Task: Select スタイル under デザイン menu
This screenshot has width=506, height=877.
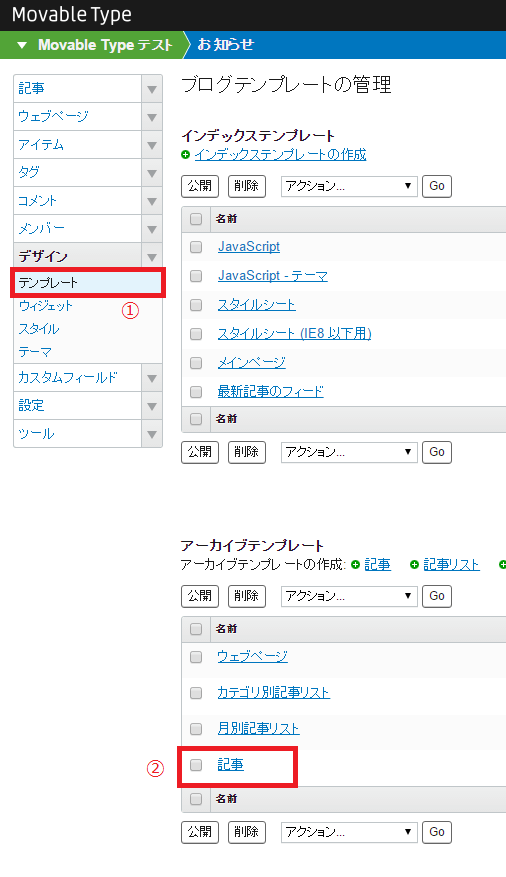Action: tap(39, 329)
